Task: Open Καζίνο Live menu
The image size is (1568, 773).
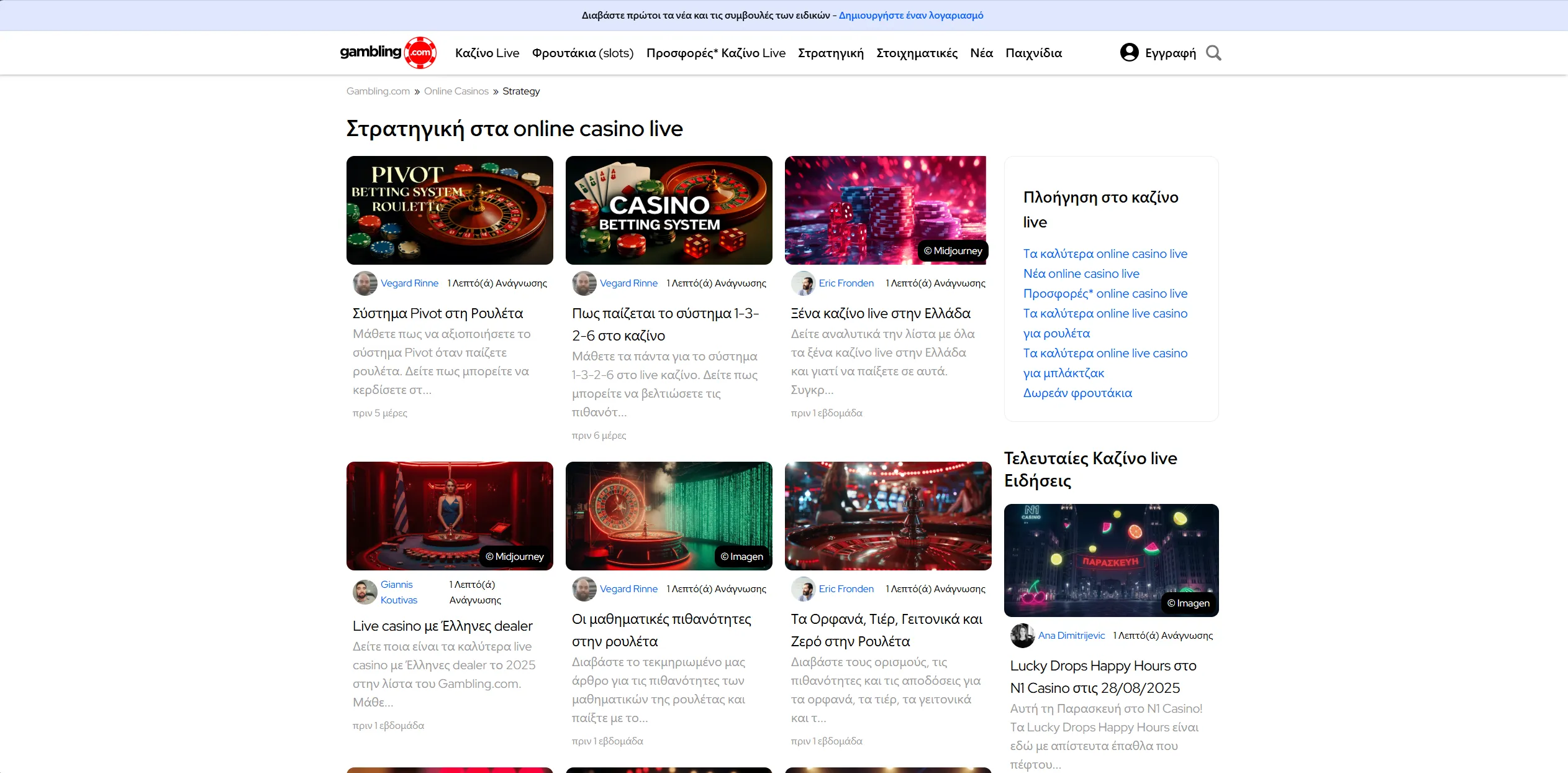Action: (x=487, y=53)
